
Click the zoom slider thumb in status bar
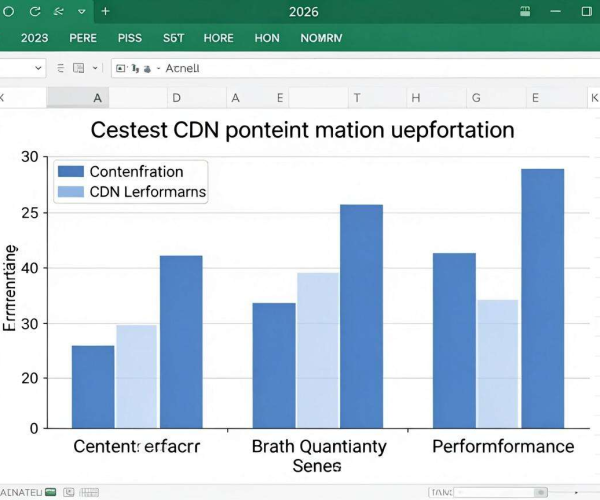click(x=541, y=492)
